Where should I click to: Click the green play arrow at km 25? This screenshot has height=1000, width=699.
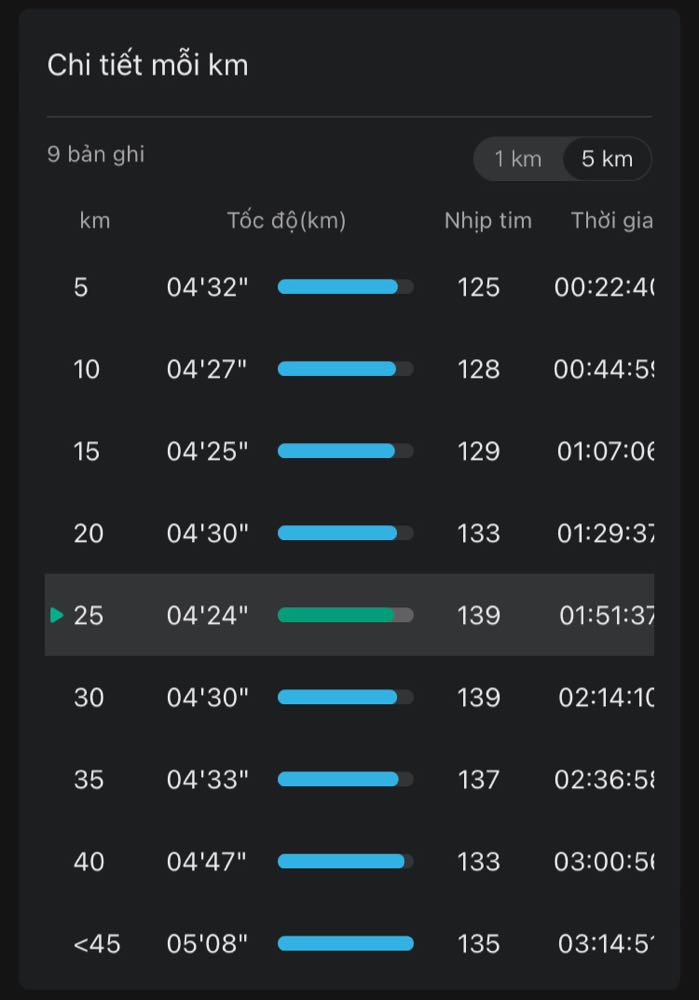(57, 615)
